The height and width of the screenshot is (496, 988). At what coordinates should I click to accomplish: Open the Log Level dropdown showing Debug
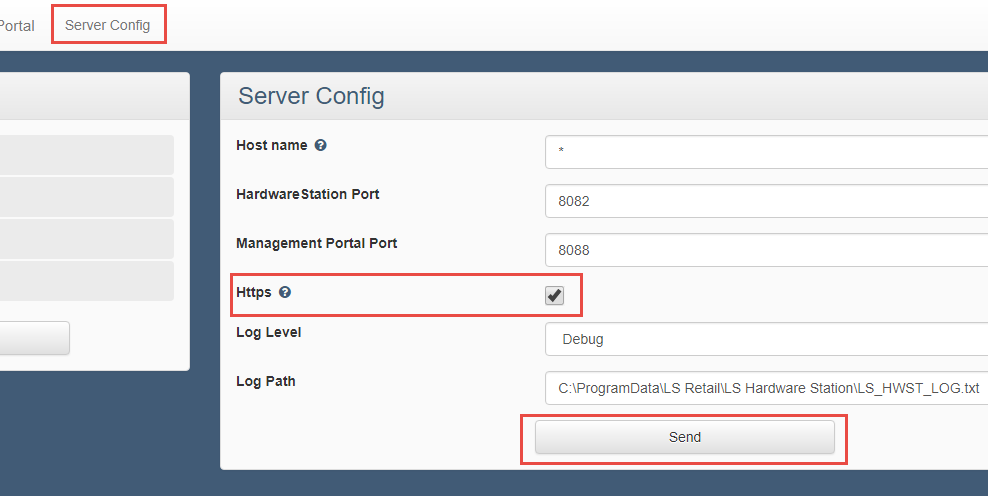(766, 339)
